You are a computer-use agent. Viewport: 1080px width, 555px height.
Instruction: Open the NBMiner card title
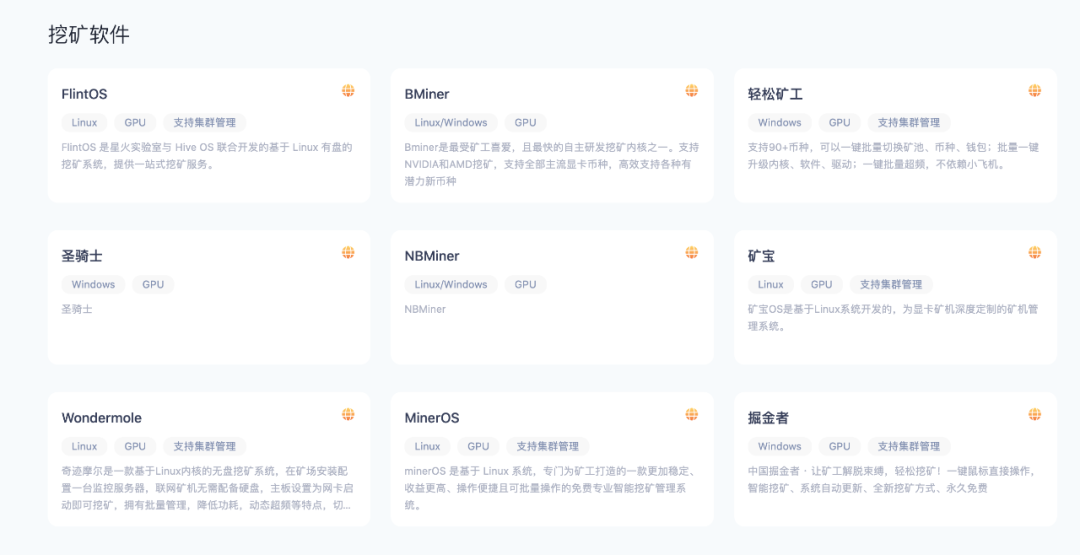click(x=432, y=256)
